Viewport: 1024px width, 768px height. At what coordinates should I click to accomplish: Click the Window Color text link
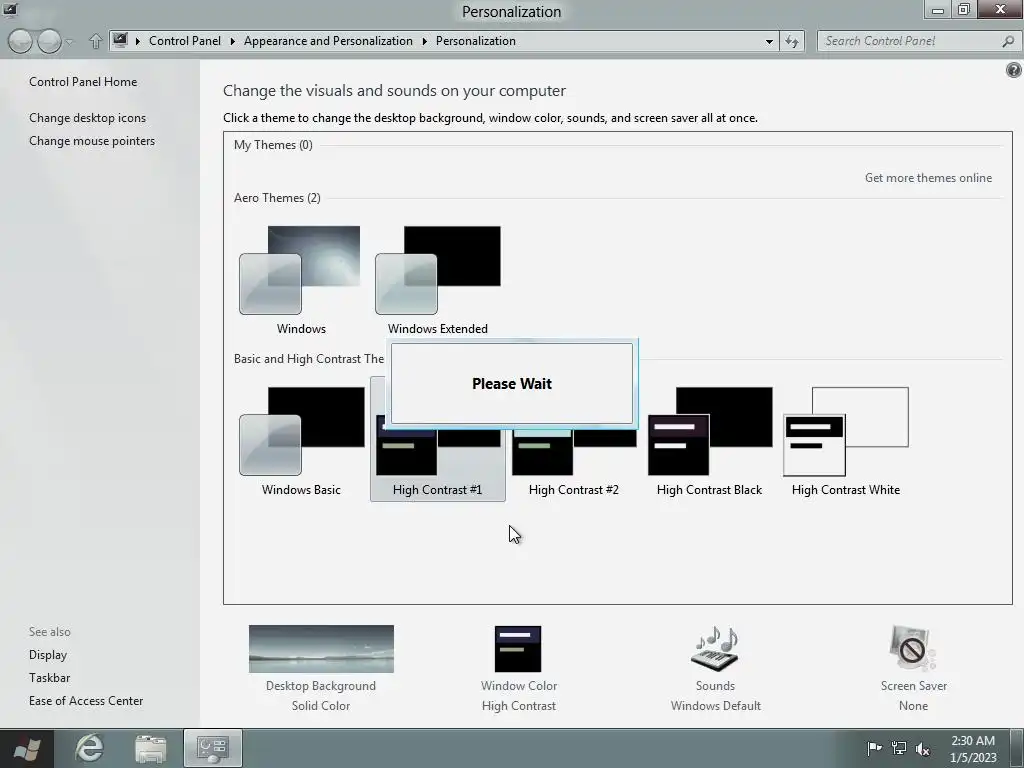[519, 686]
